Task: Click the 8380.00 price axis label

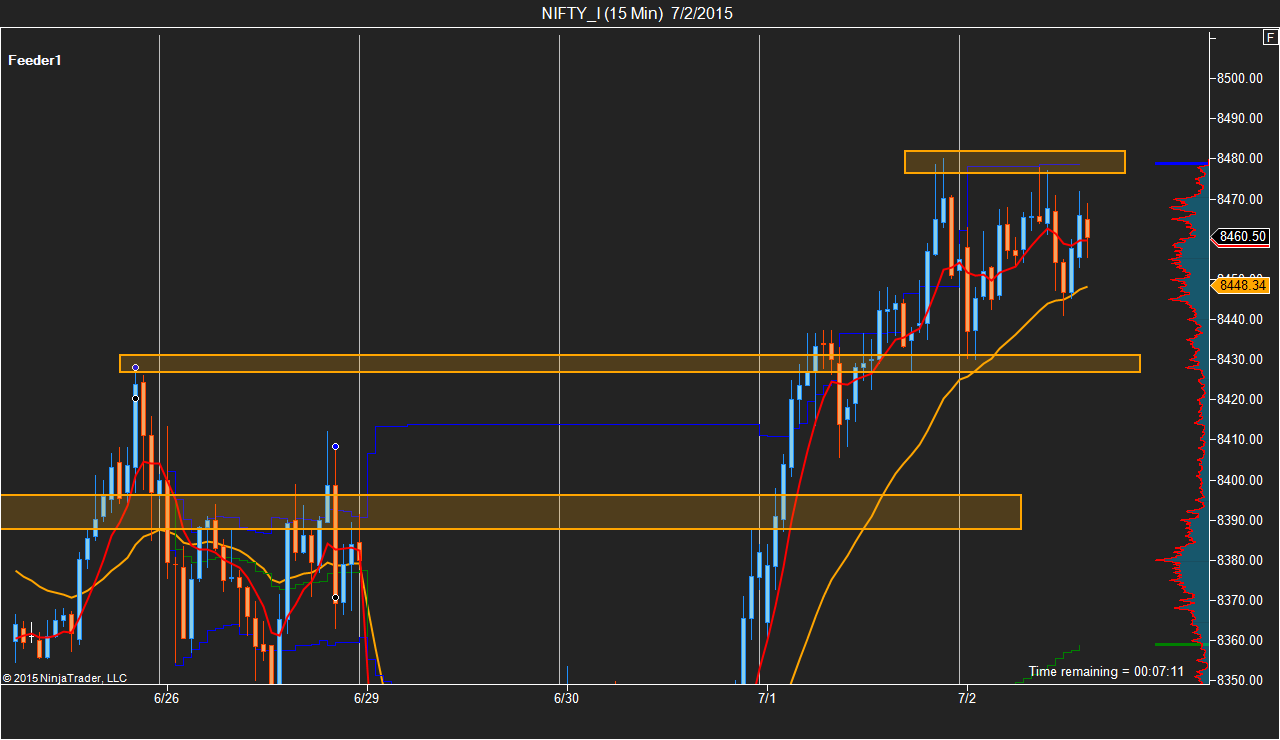Action: (1241, 560)
